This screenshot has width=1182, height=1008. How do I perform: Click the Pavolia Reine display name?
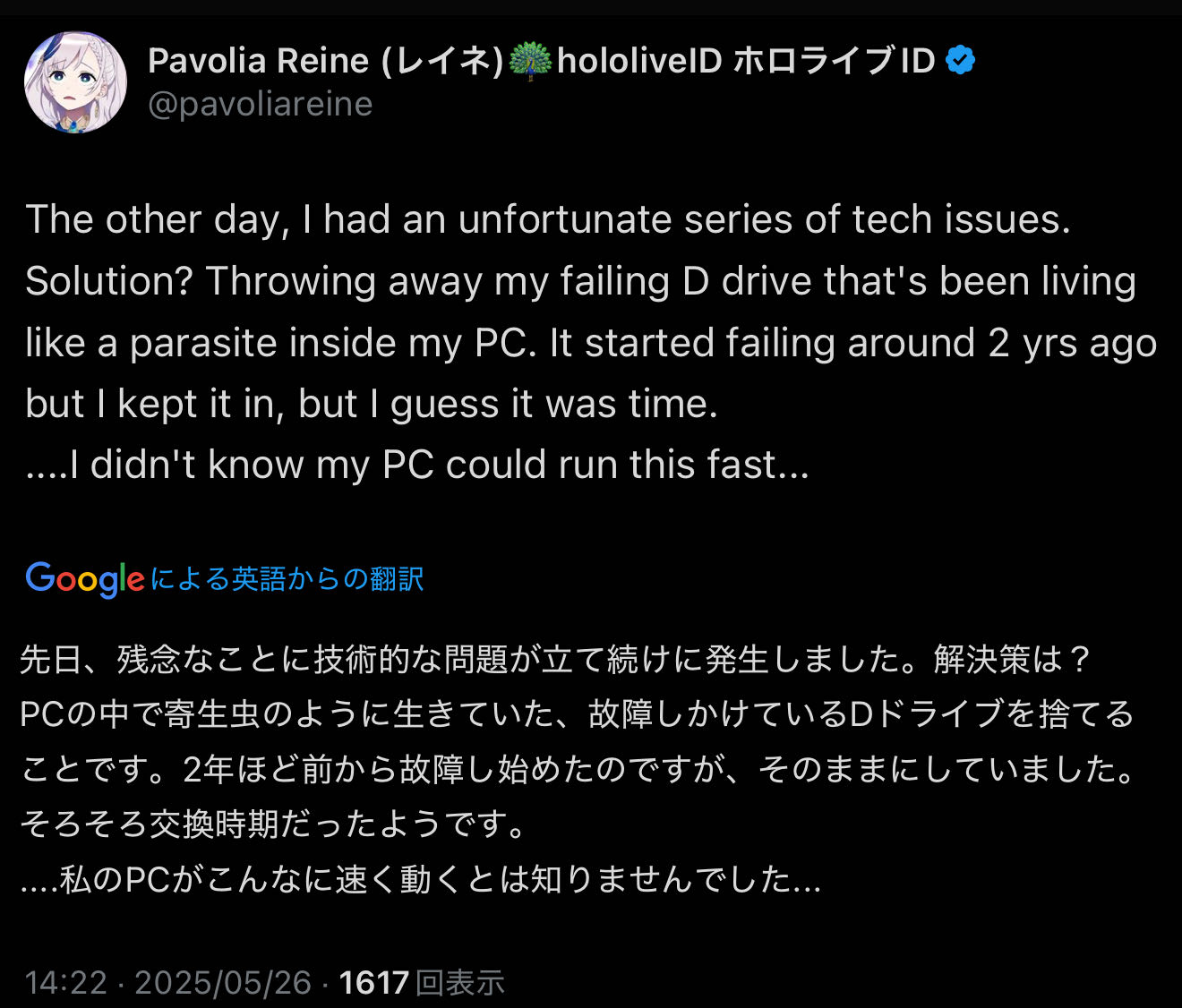pos(258,61)
